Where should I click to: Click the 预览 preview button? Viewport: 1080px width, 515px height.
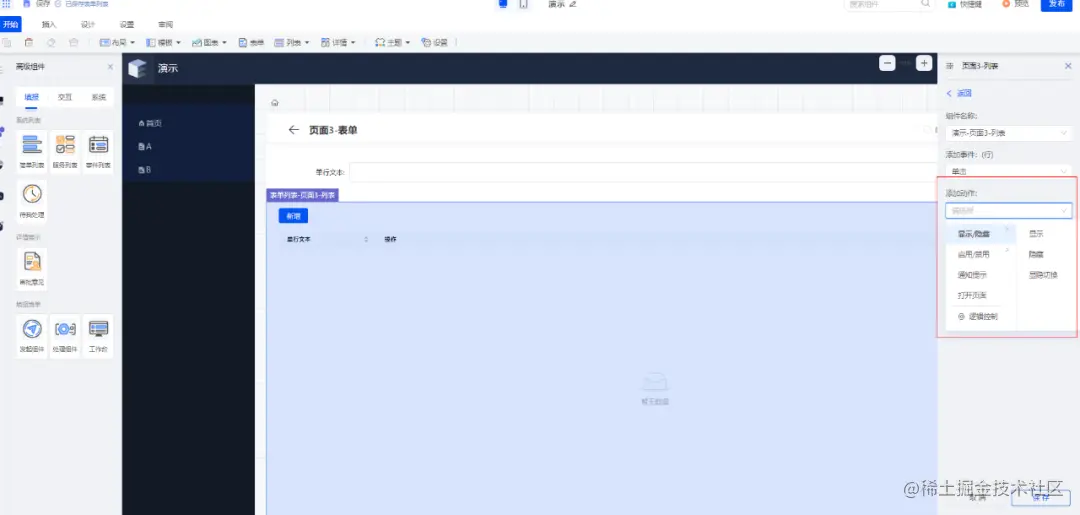coord(1015,4)
